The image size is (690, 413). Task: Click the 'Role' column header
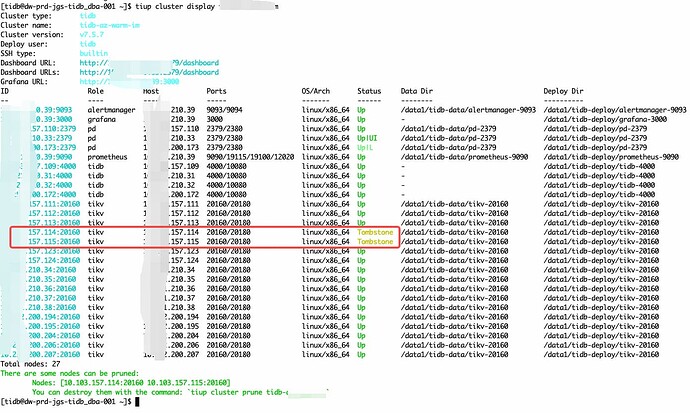pos(95,91)
